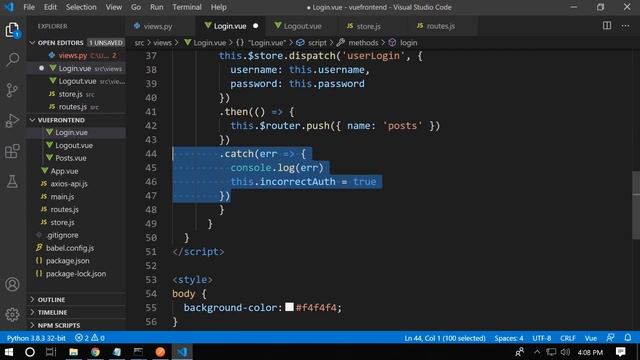
Task: Open Cortana search circle on the taskbar
Action: pos(30,352)
